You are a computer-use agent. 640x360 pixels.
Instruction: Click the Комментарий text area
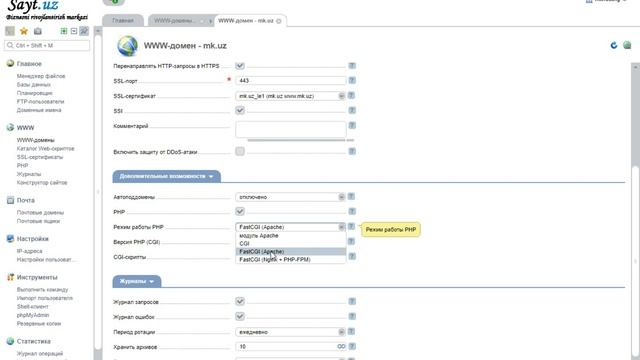pos(290,129)
